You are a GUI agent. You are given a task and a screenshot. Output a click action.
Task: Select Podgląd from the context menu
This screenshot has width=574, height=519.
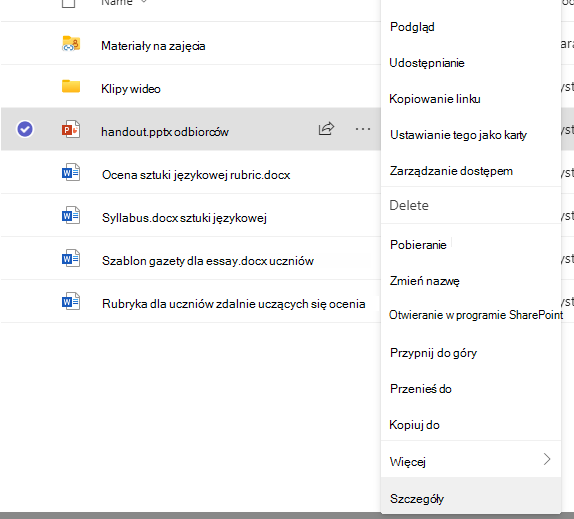coord(412,27)
